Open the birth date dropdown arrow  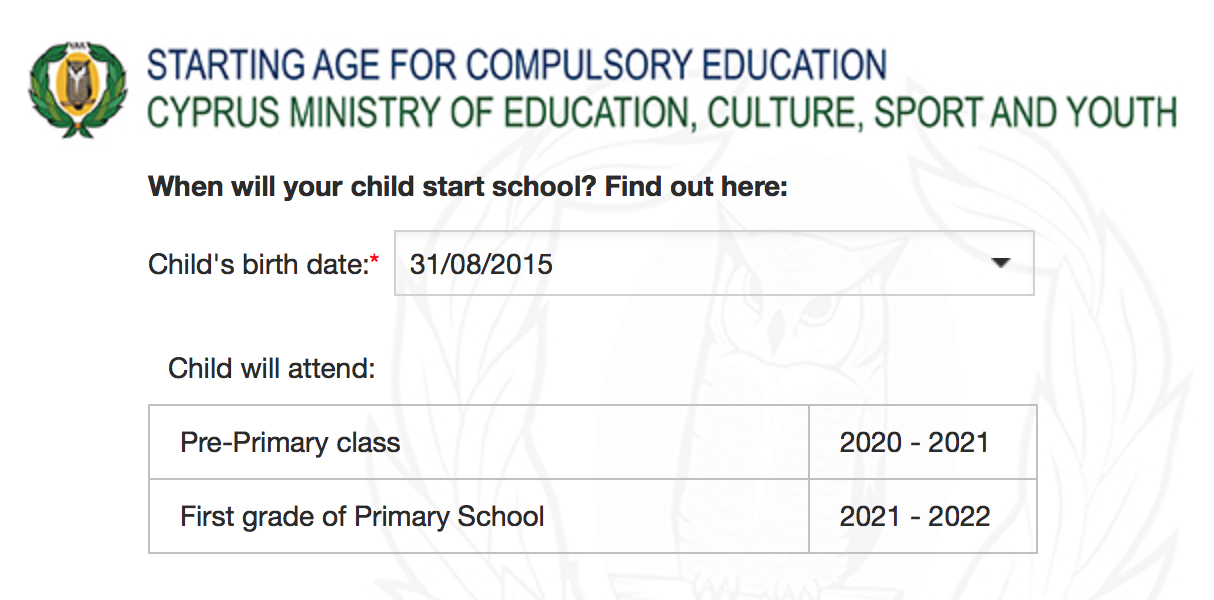(999, 264)
